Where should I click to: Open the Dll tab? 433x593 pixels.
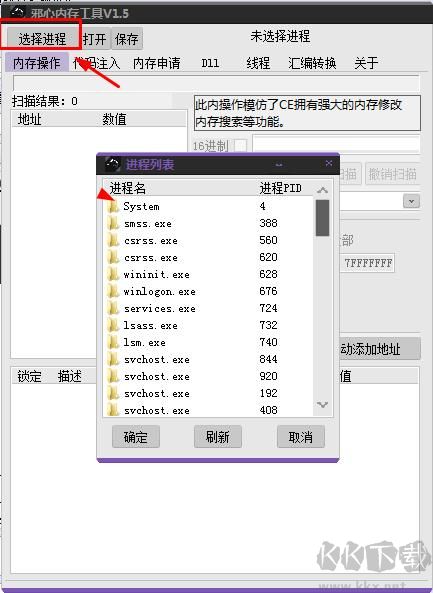tap(210, 63)
